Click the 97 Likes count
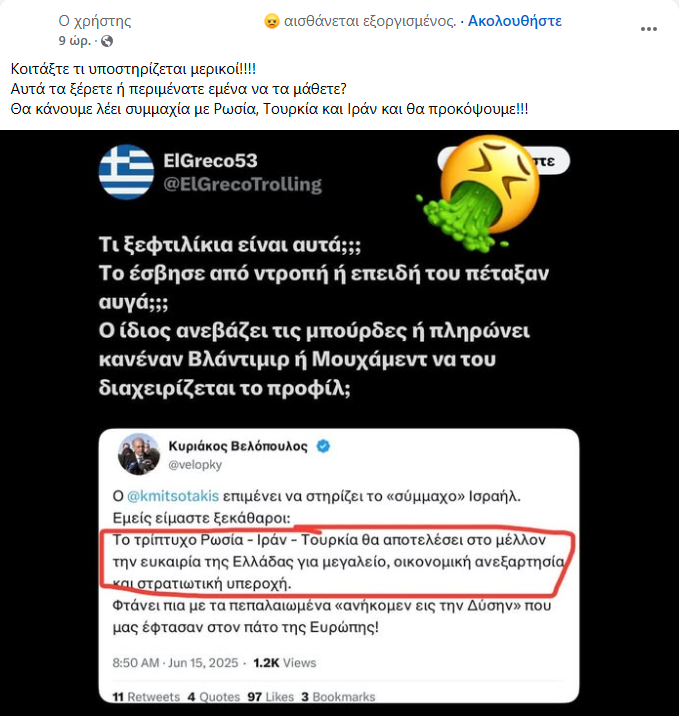679x716 pixels. [270, 697]
